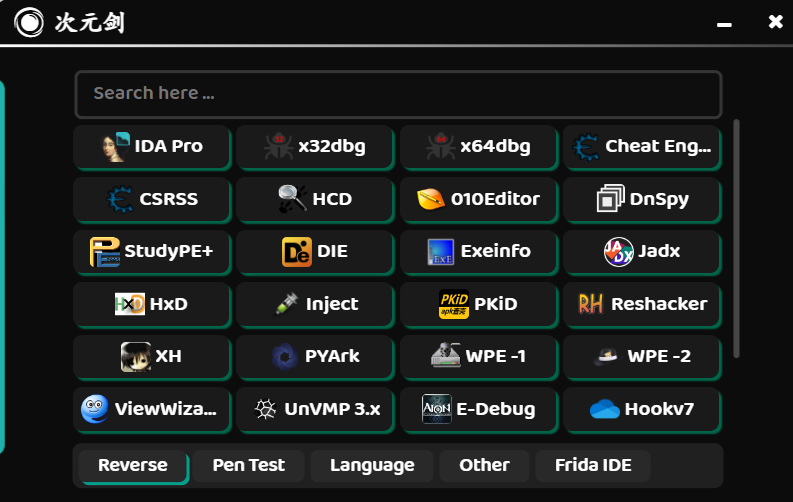This screenshot has height=502, width=793.
Task: Click the 'HxD' label text
Action: tap(169, 304)
